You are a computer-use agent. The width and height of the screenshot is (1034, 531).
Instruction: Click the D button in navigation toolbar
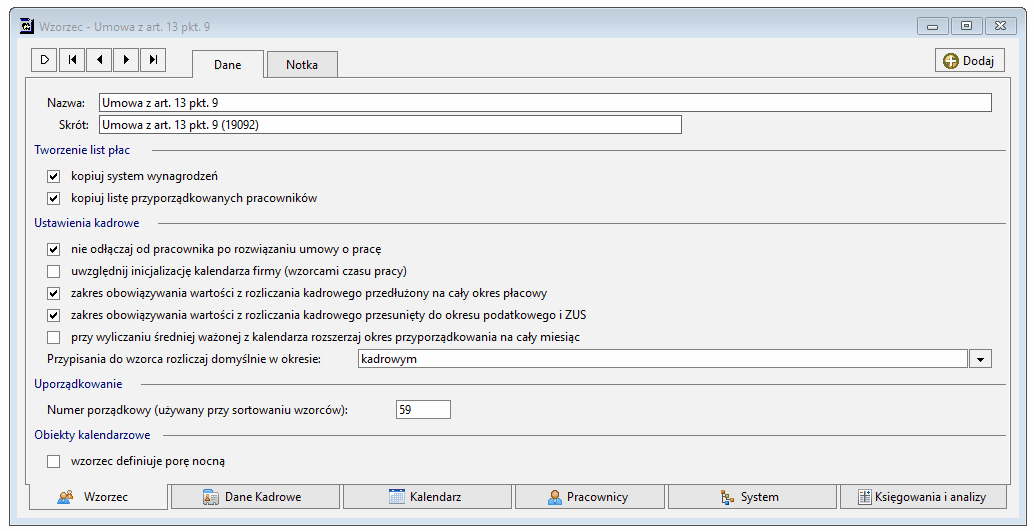click(x=44, y=59)
